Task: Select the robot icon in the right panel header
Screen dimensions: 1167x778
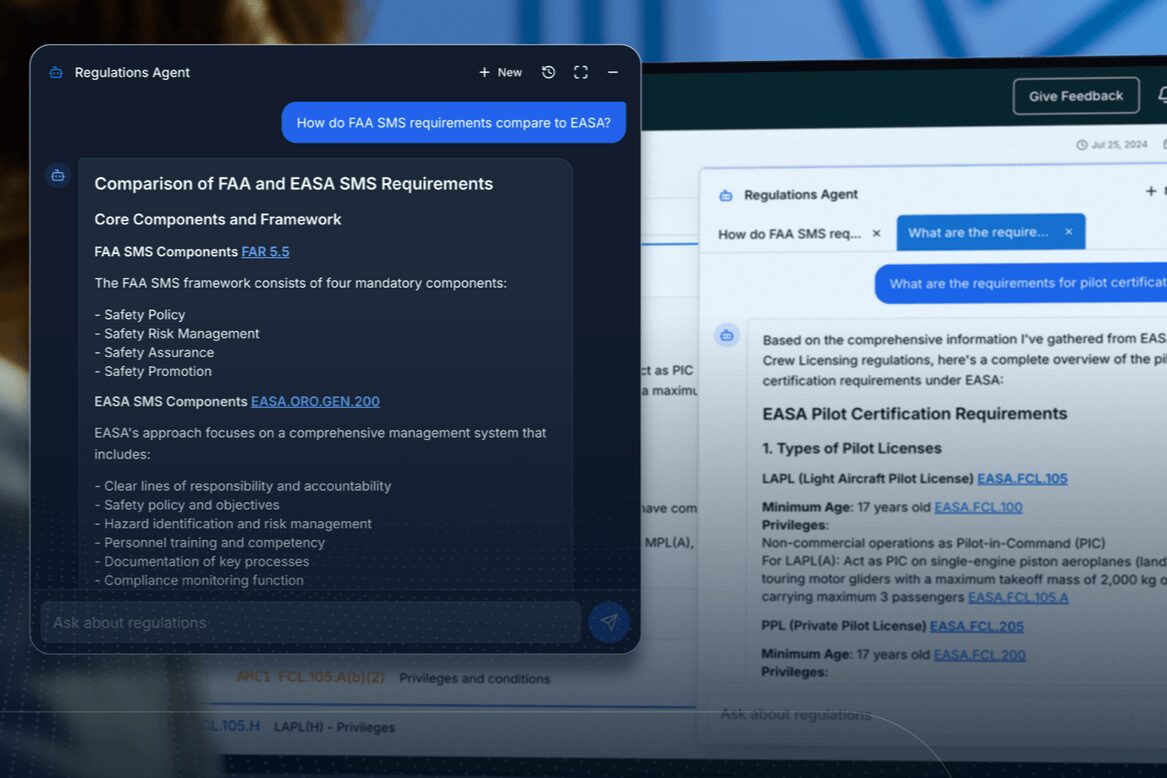Action: tap(725, 194)
